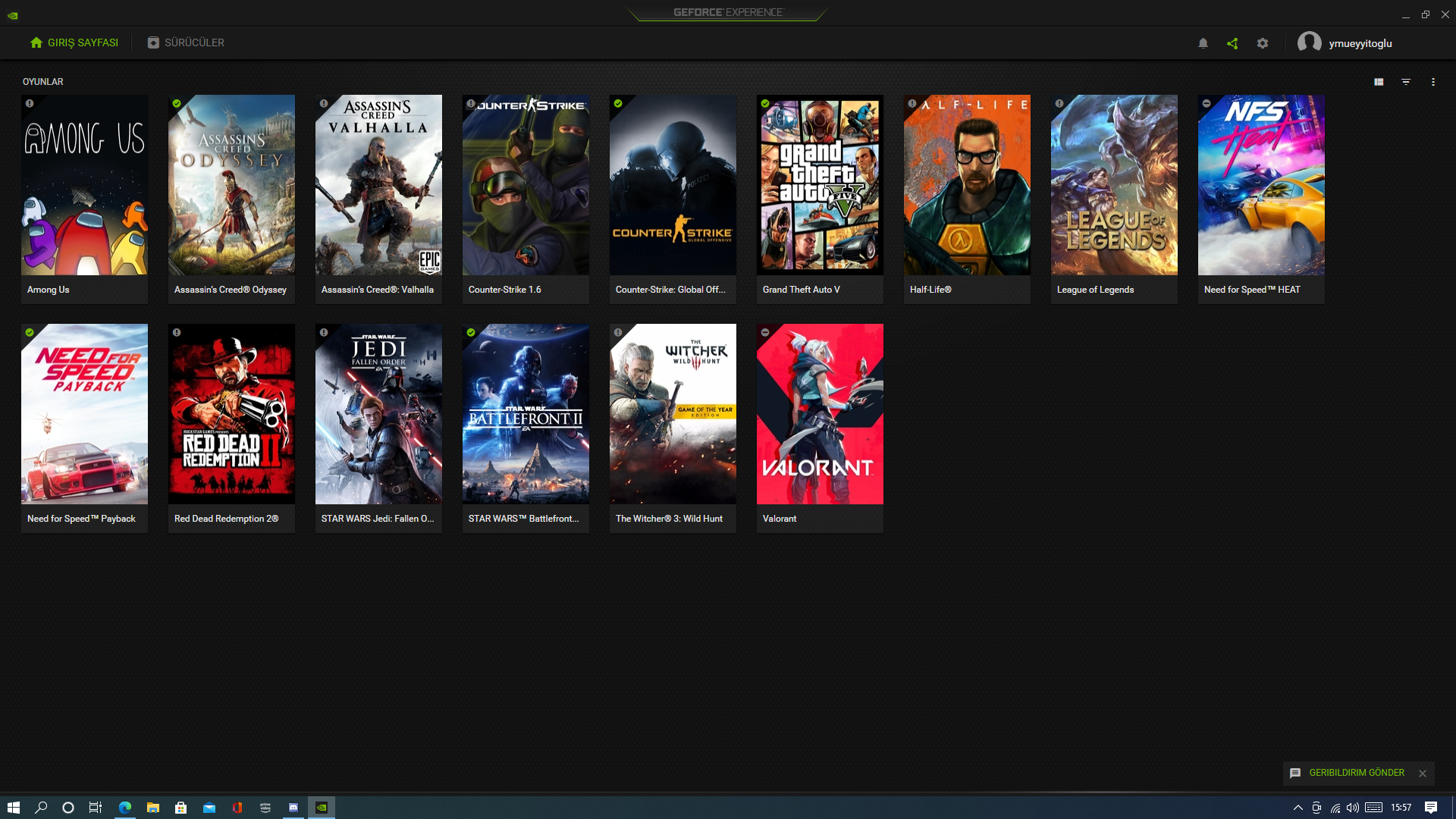Open the share overlay icon

point(1232,43)
